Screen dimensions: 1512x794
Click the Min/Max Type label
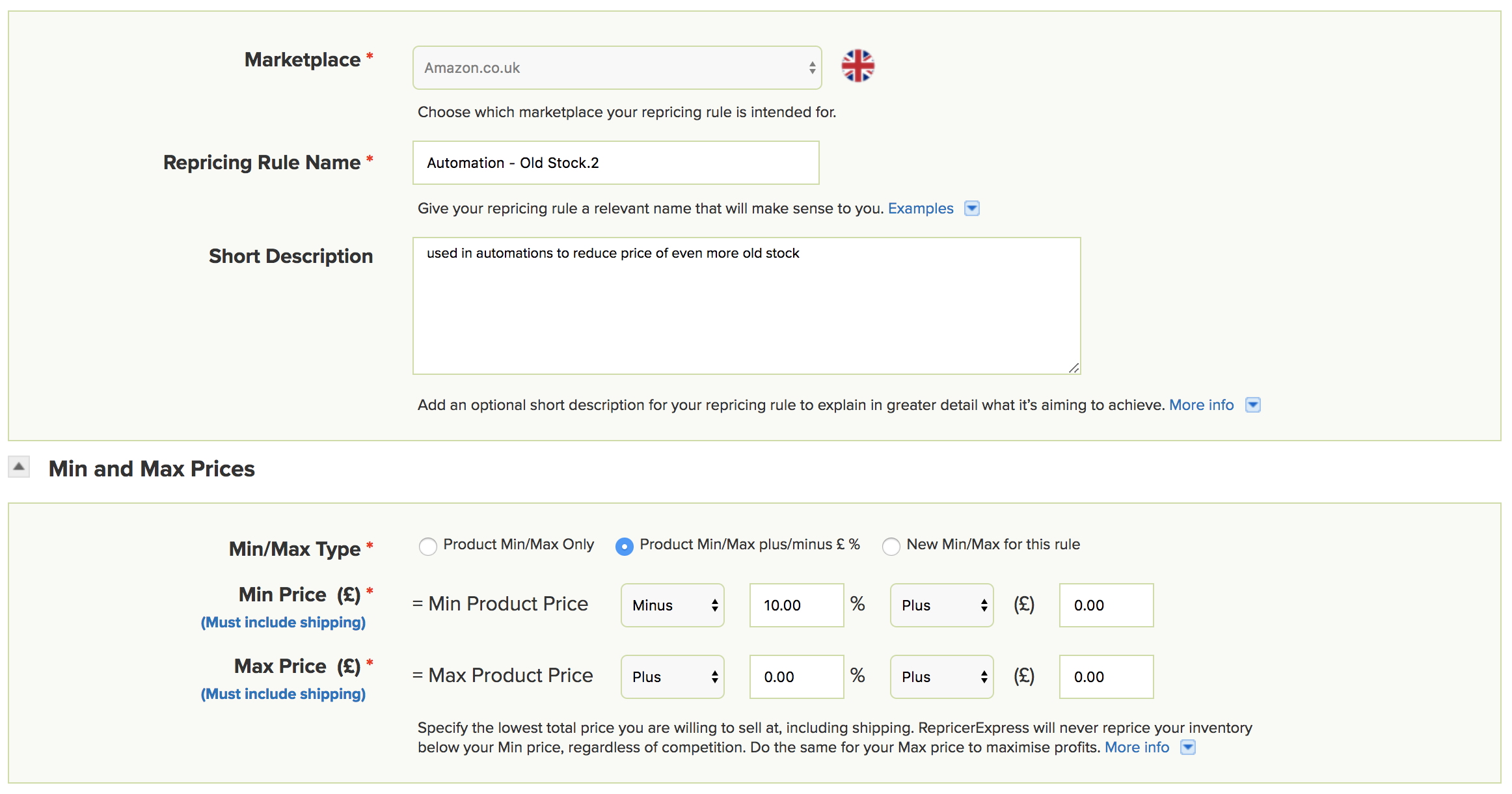295,549
